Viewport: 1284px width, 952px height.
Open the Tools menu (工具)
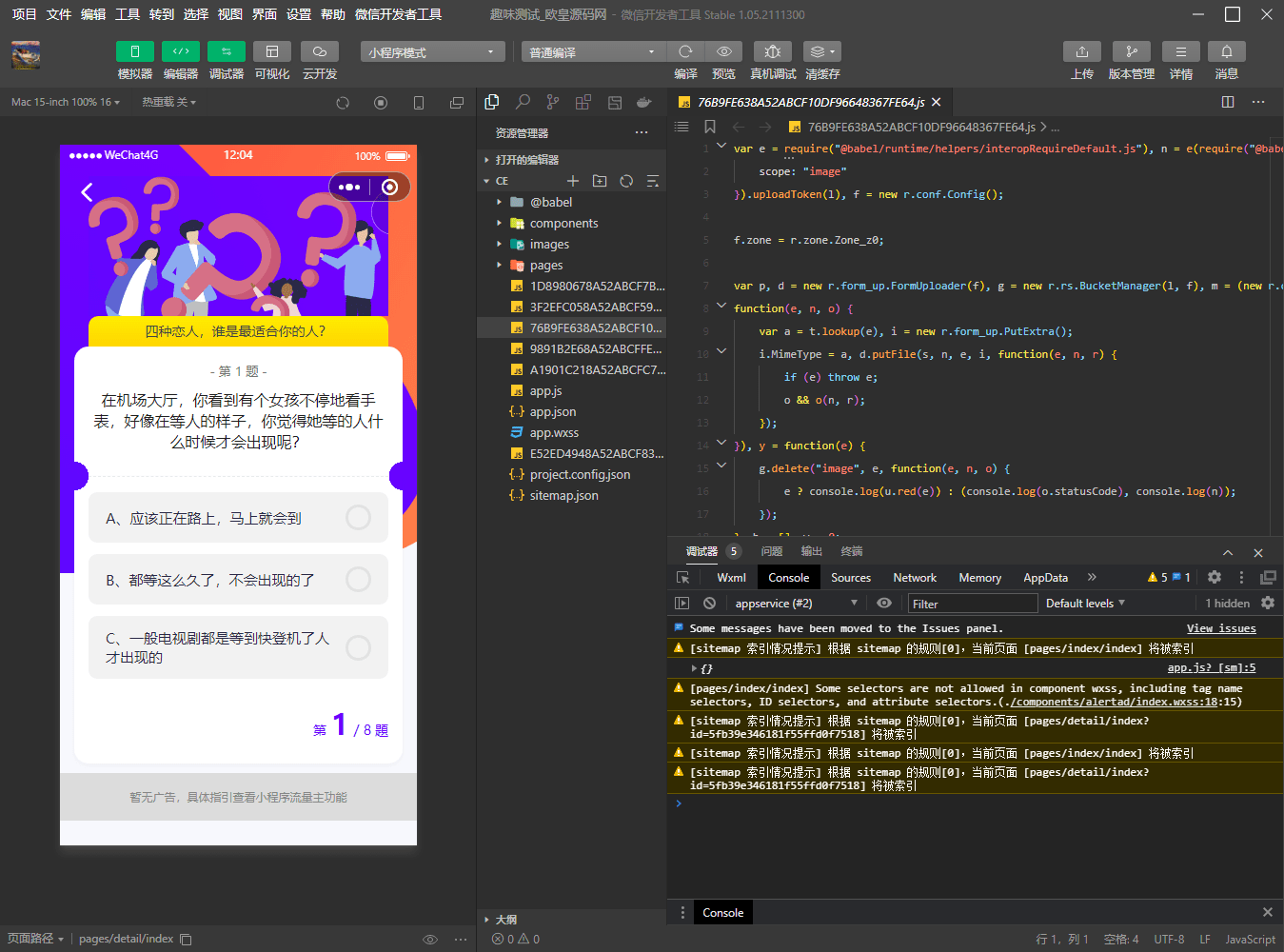coord(127,14)
